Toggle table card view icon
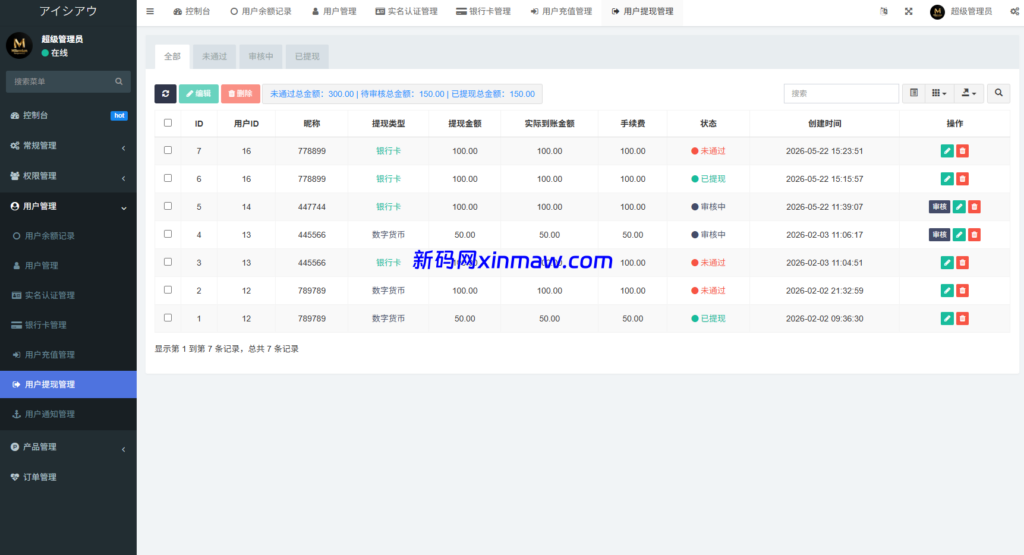Viewport: 1024px width, 555px height. (914, 93)
